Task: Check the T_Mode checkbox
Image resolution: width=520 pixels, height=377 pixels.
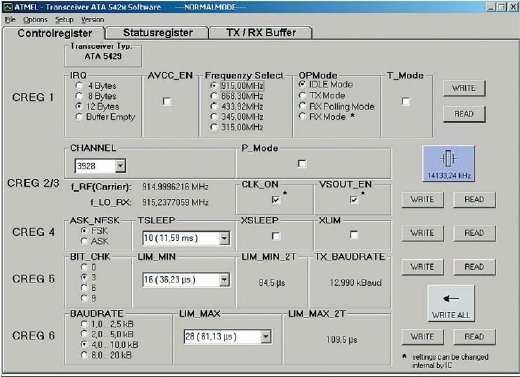Action: [x=406, y=101]
